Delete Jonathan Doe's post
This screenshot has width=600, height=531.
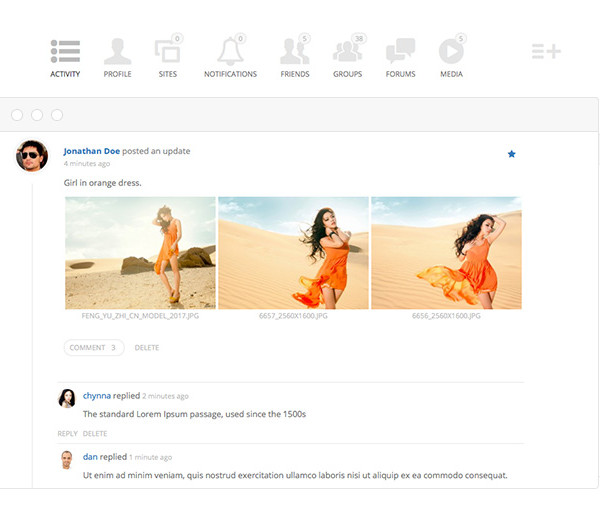(147, 348)
